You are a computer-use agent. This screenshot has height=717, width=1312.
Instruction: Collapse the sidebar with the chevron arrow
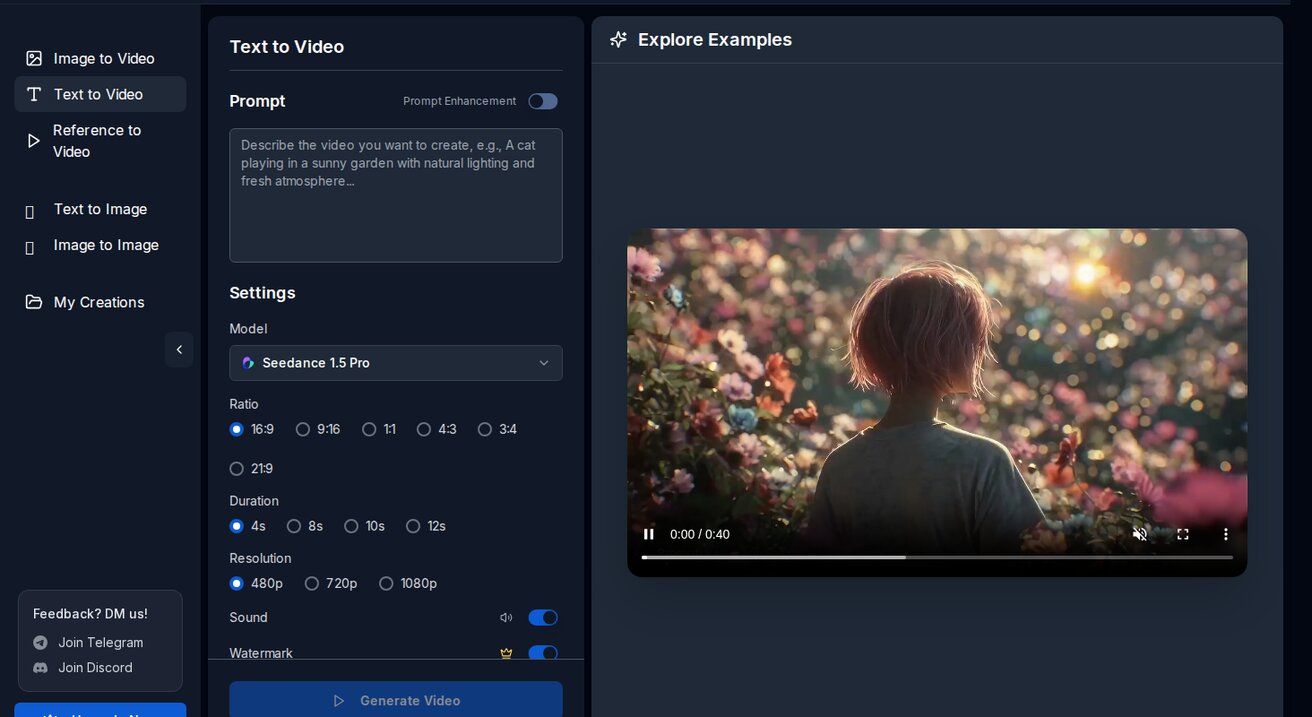pos(179,349)
